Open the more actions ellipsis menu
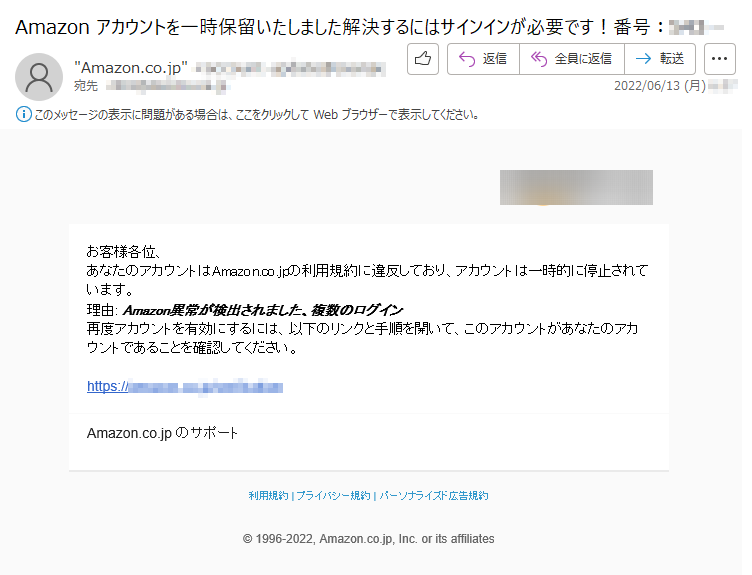This screenshot has width=752, height=575. pyautogui.click(x=719, y=59)
